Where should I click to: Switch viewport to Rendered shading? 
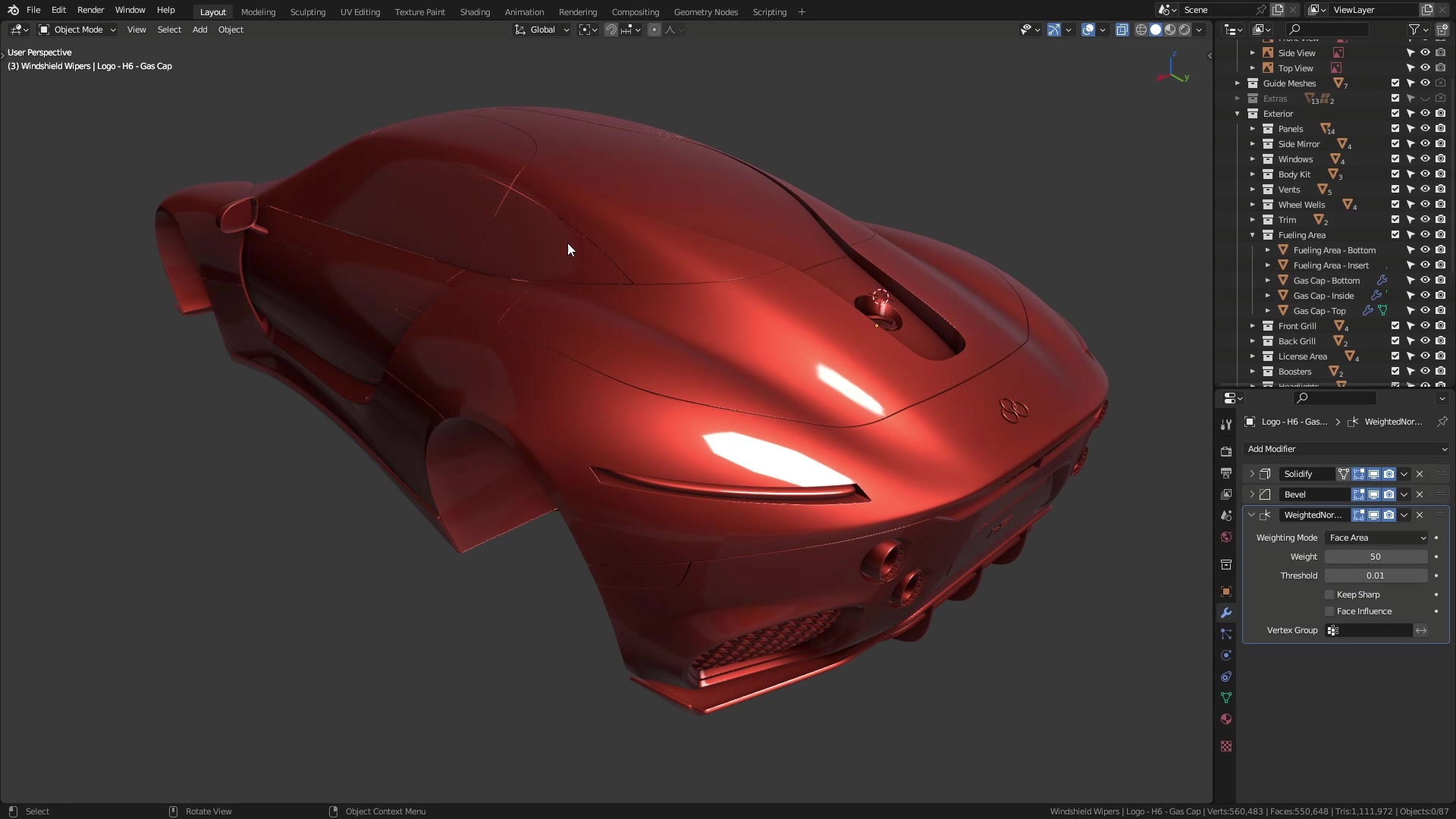[x=1185, y=30]
